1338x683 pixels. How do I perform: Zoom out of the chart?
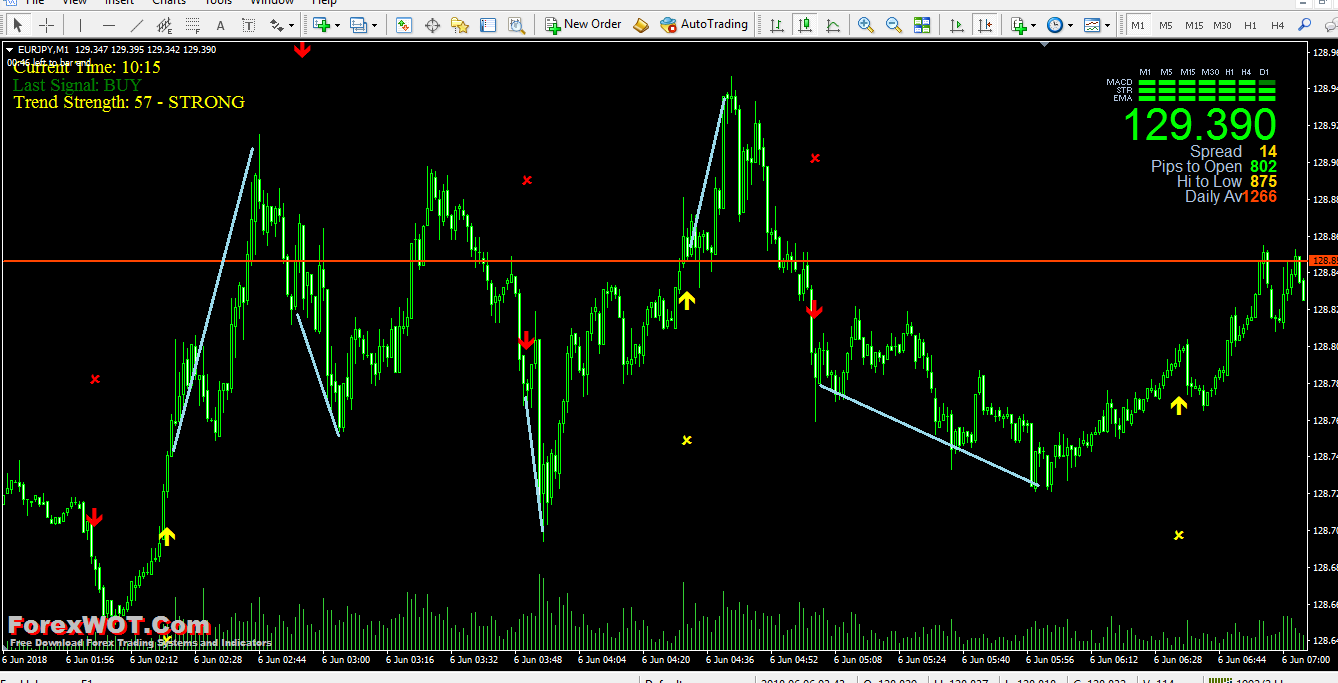[894, 24]
